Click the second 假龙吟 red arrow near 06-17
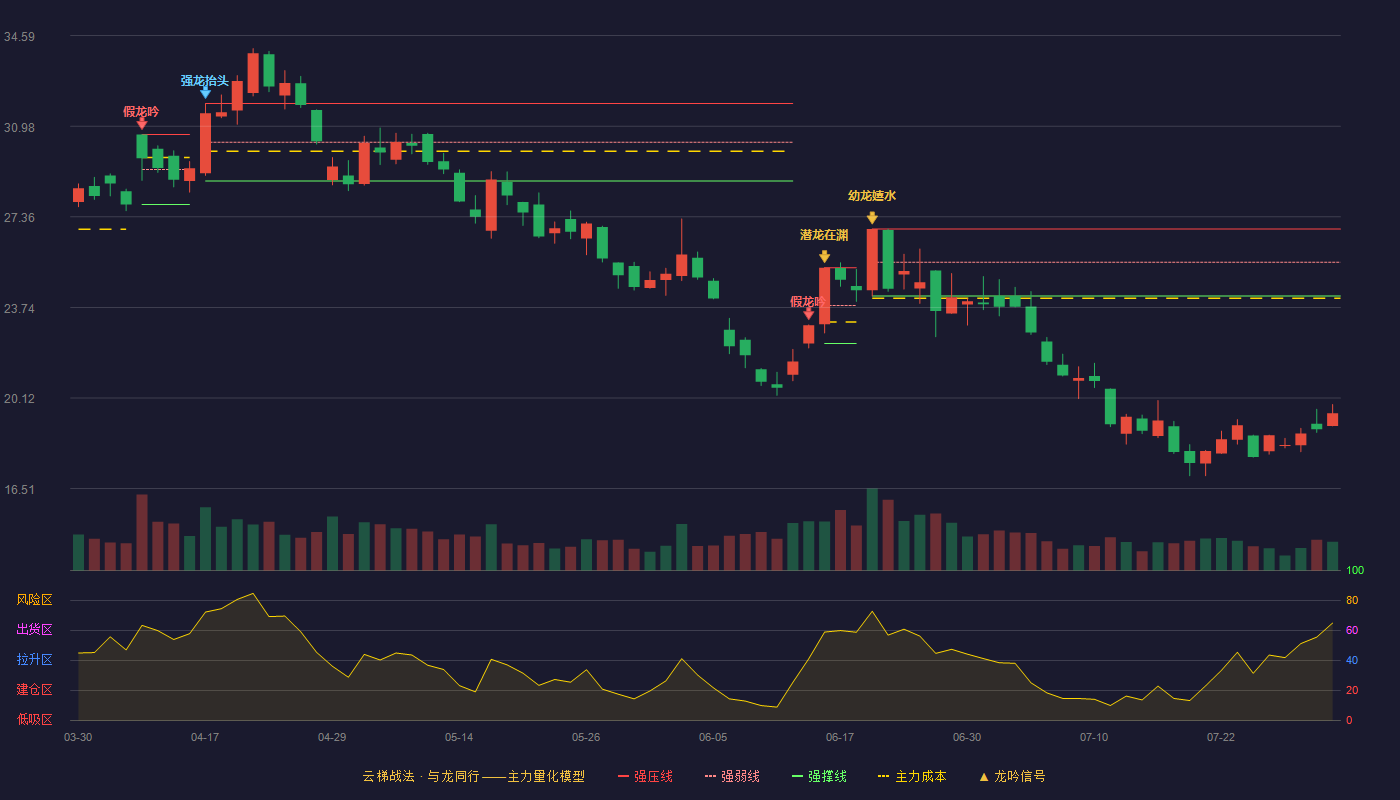The width and height of the screenshot is (1400, 800). pos(808,314)
